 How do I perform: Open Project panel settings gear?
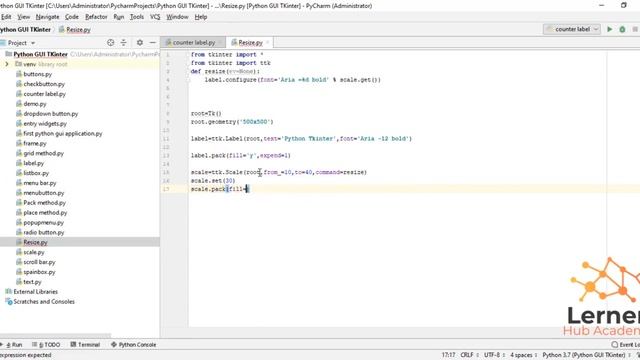[140, 42]
